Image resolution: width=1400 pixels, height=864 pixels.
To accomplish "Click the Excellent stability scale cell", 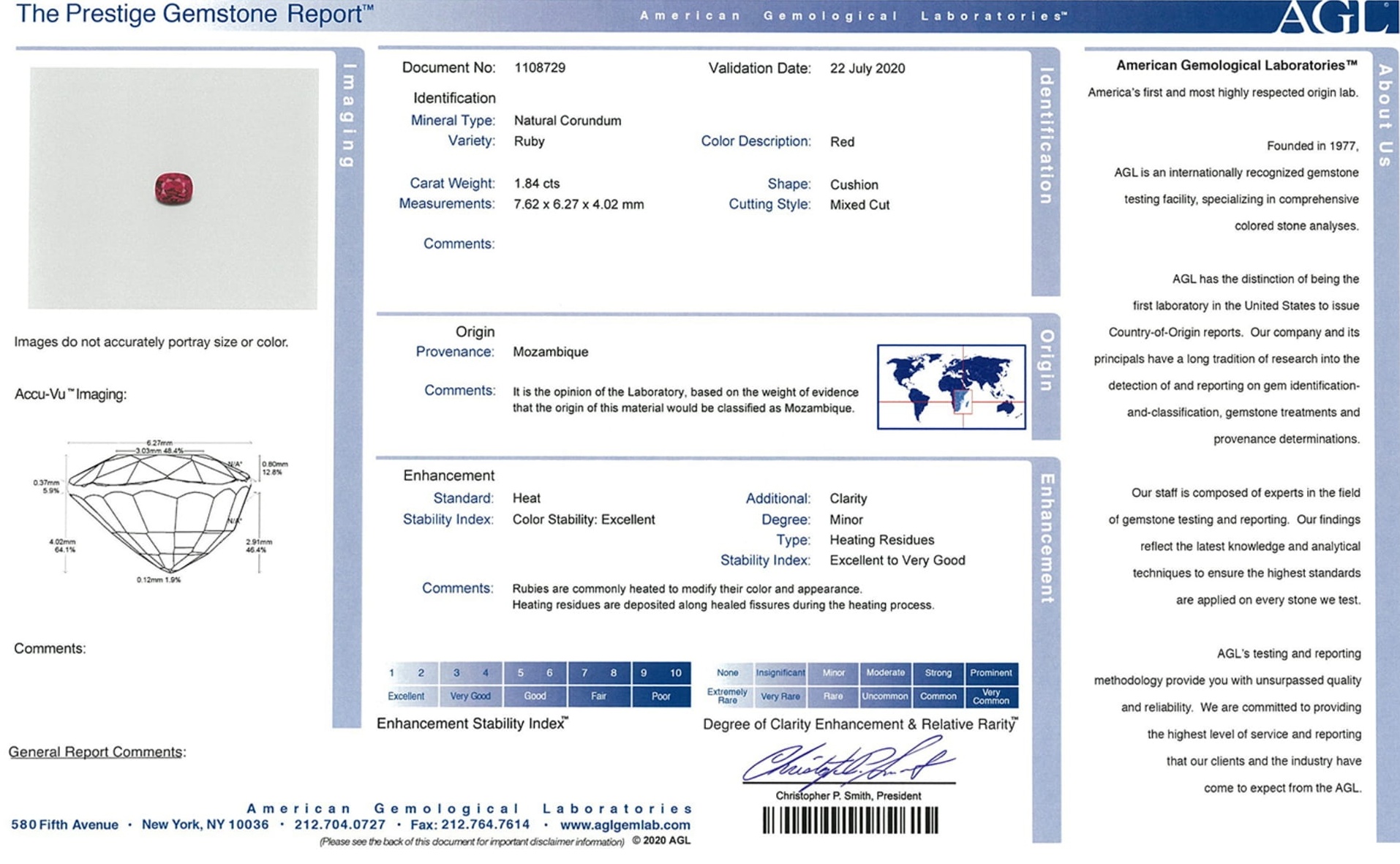I will coord(406,696).
